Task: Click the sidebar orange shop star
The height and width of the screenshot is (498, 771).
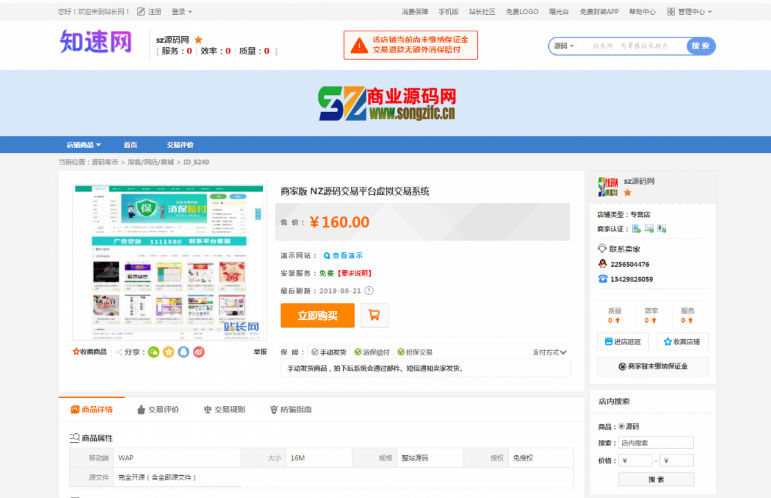Action: pyautogui.click(x=627, y=192)
